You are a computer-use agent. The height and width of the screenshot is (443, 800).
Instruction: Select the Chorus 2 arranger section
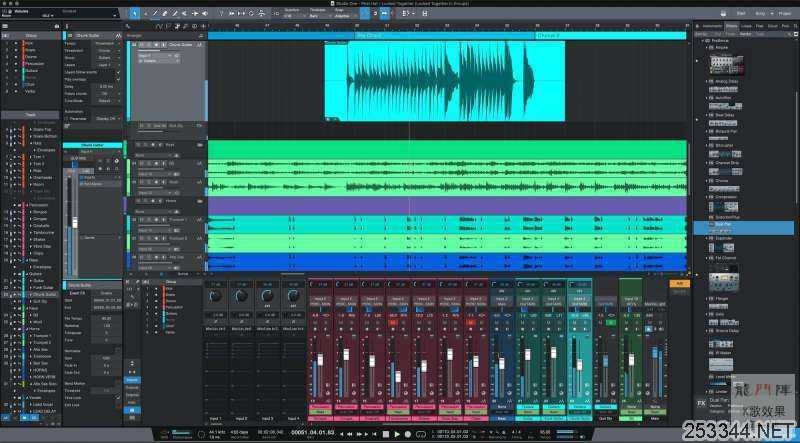[x=610, y=36]
